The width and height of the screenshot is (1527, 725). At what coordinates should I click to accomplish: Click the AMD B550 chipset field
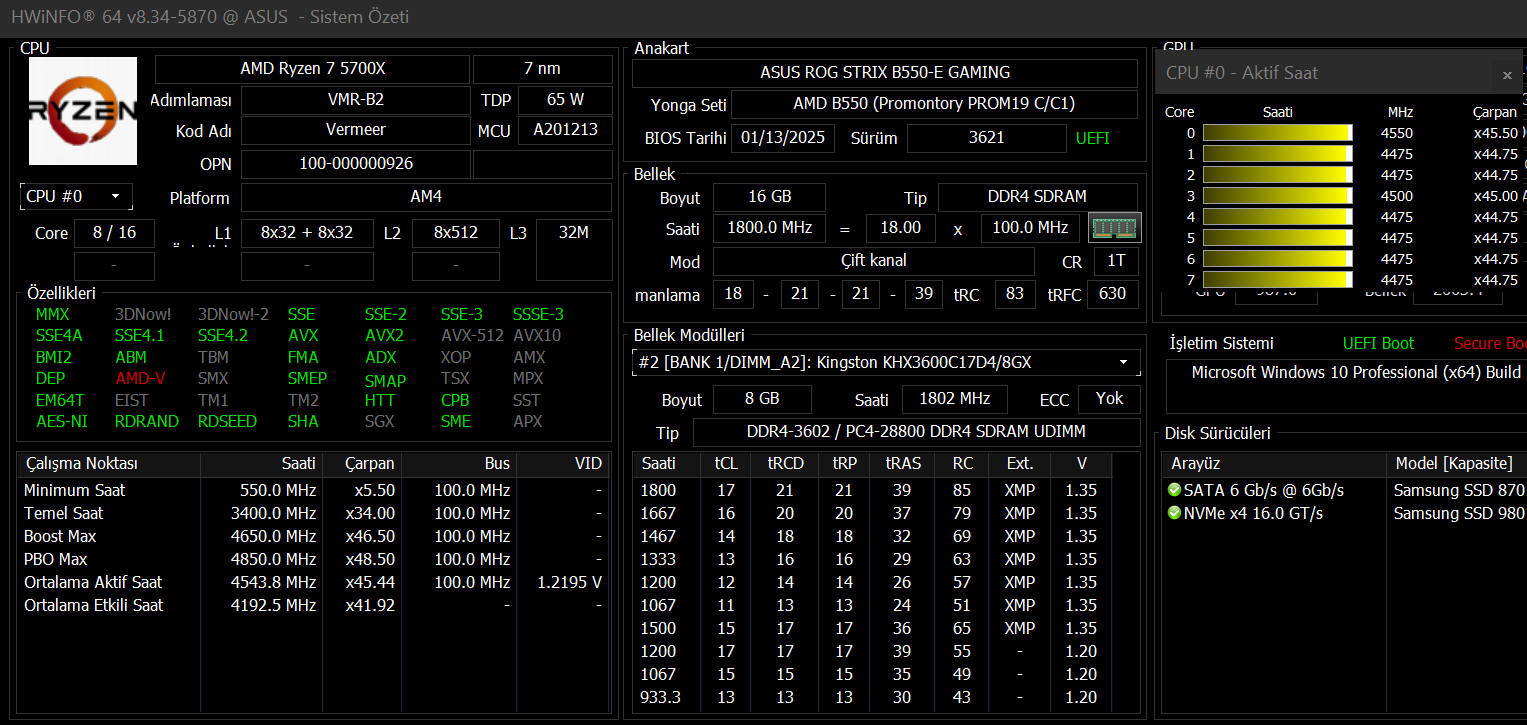tap(934, 104)
